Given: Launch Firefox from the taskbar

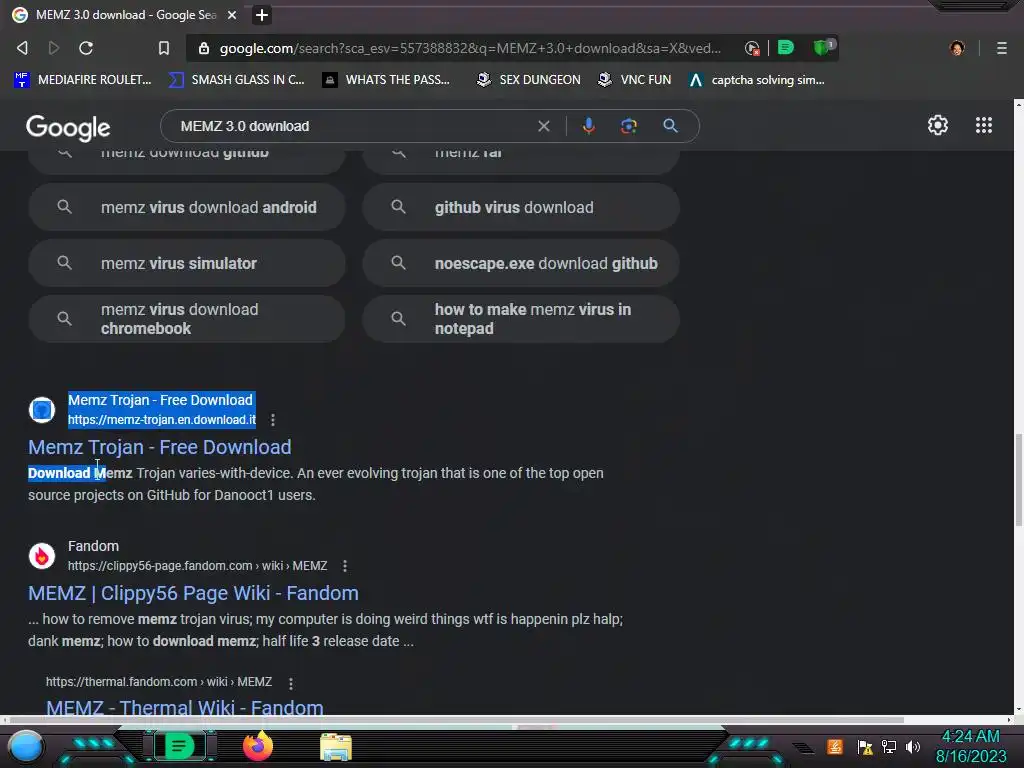Looking at the screenshot, I should pyautogui.click(x=258, y=746).
